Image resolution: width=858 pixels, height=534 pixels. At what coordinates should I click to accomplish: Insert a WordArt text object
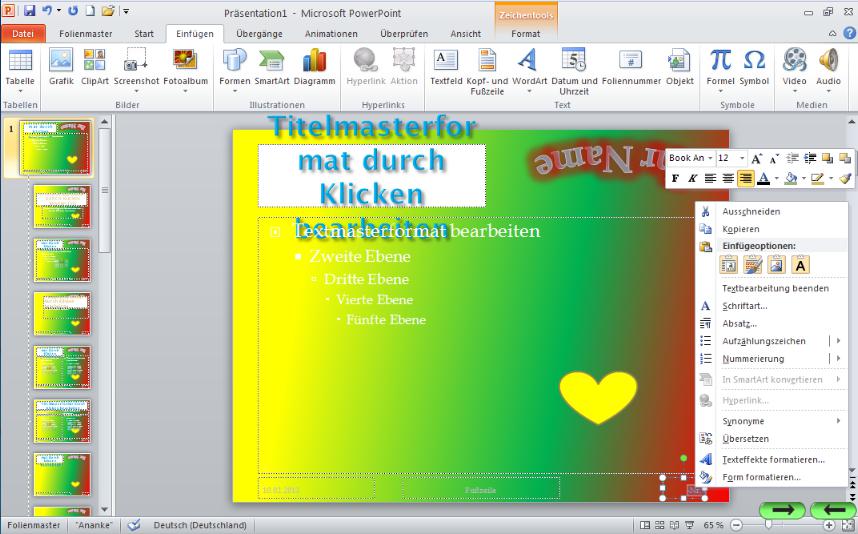click(529, 66)
